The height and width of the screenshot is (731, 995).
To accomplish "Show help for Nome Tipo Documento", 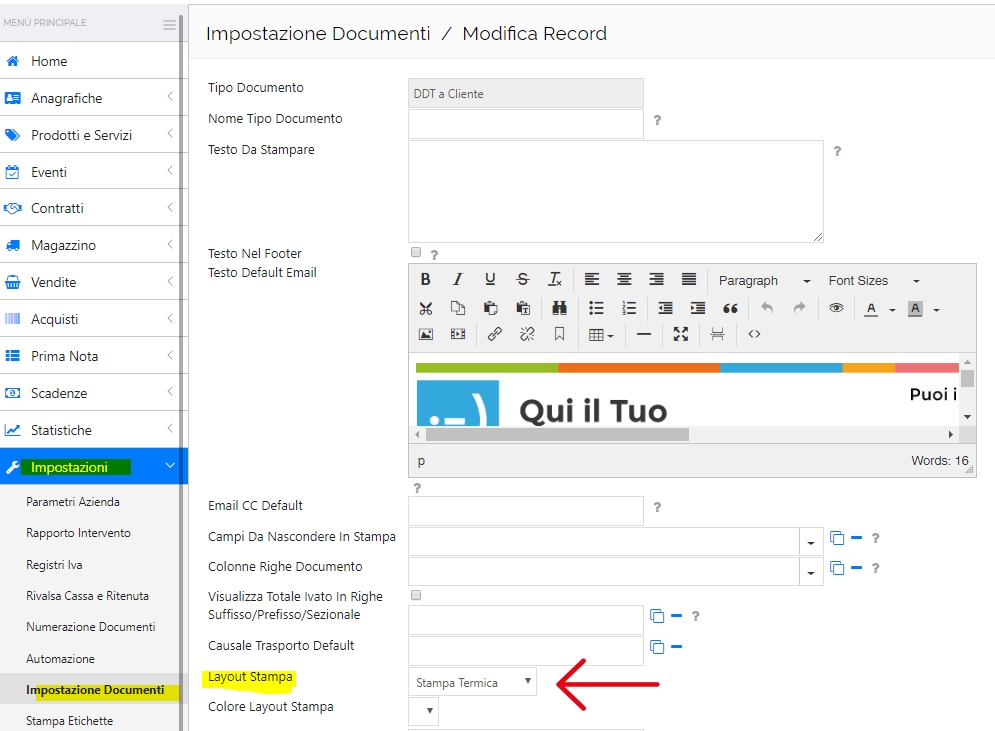I will [657, 120].
